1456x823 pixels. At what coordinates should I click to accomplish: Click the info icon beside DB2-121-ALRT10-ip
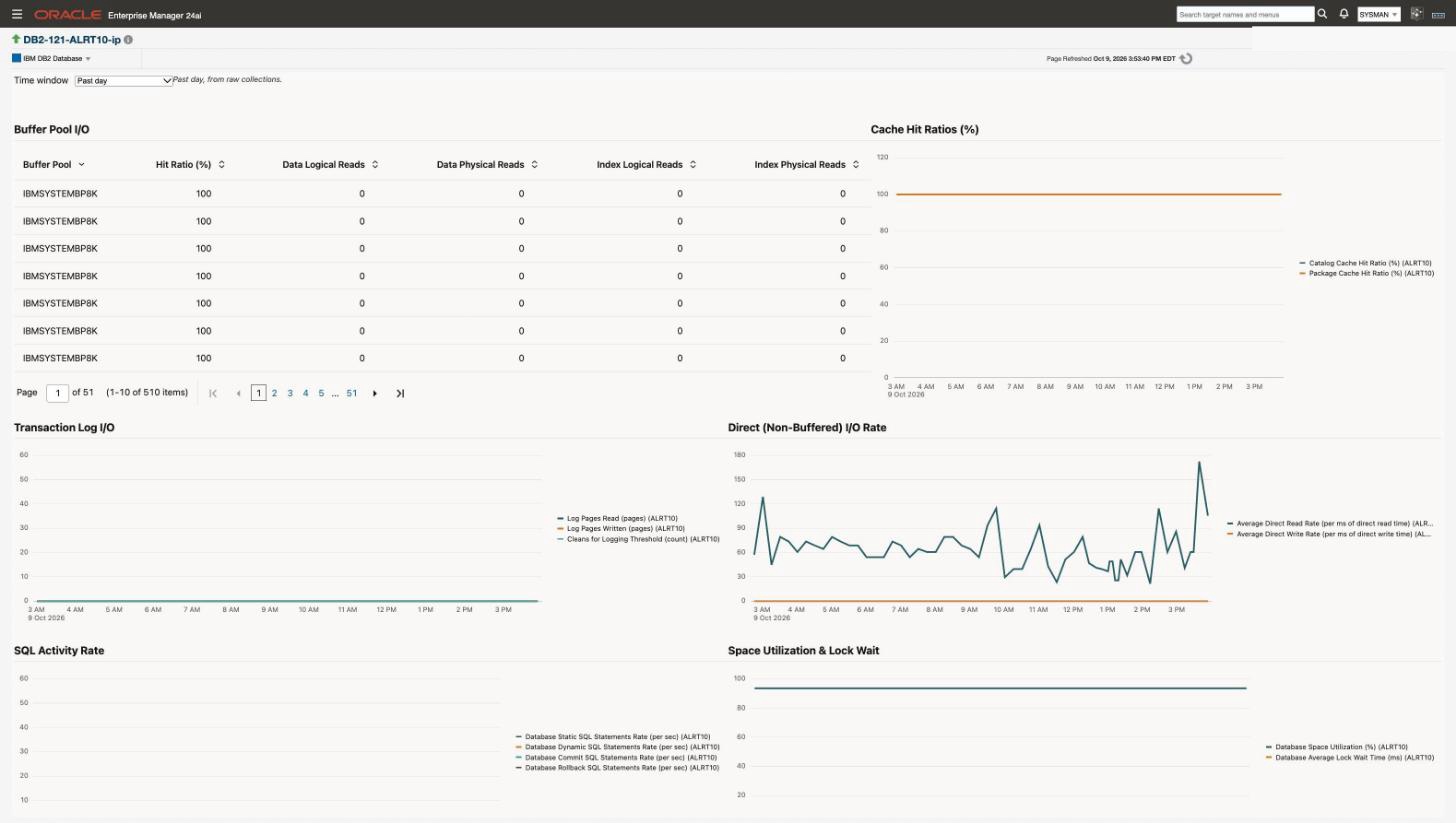pos(128,40)
